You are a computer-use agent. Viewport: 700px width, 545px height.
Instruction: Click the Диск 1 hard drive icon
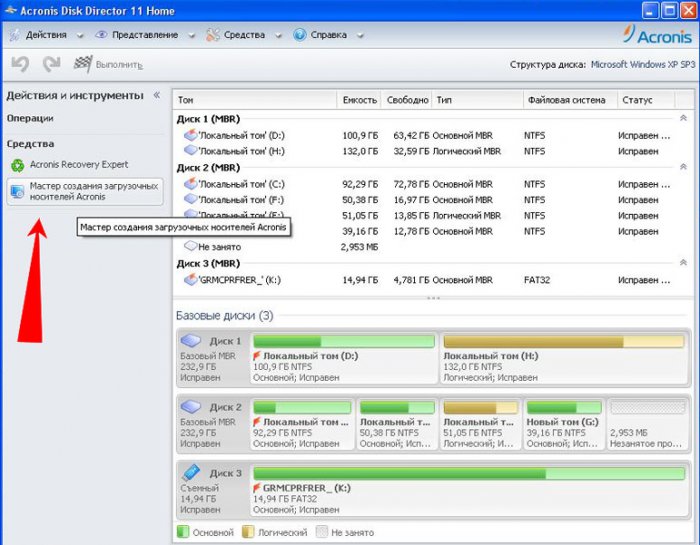click(x=191, y=341)
